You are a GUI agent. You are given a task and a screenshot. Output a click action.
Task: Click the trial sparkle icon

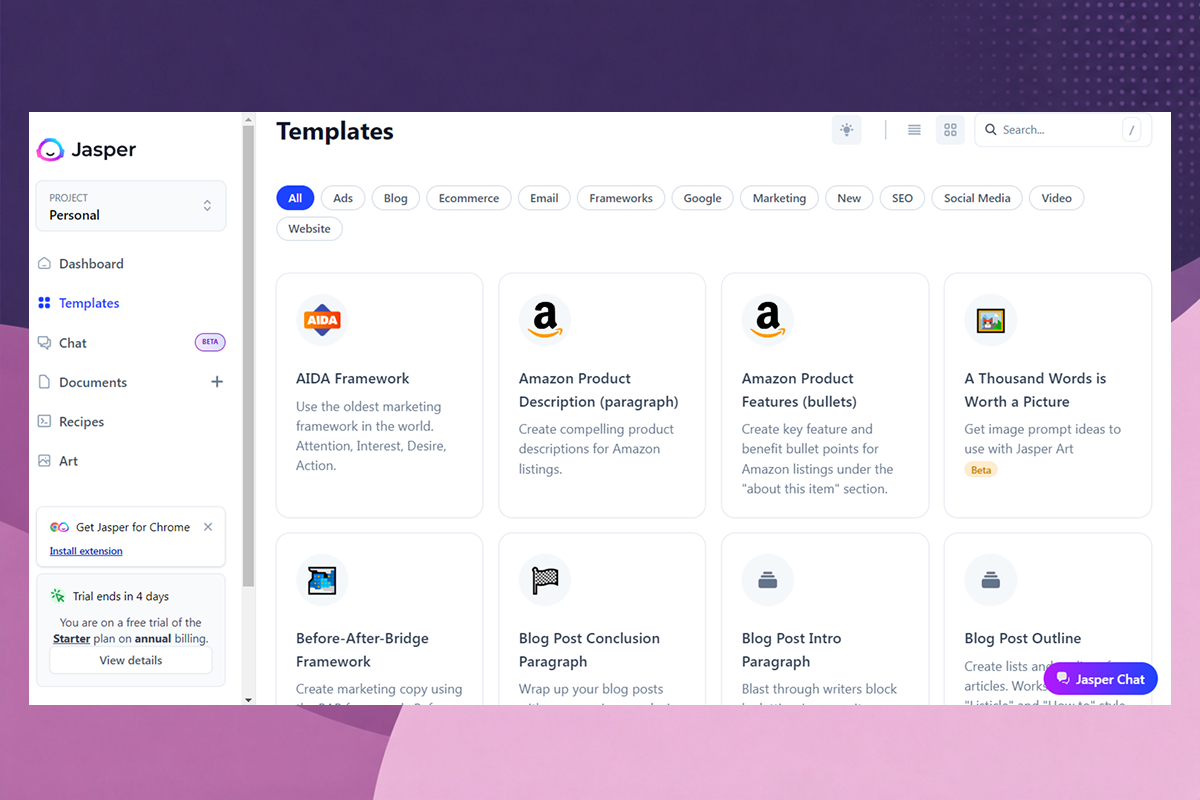point(58,596)
